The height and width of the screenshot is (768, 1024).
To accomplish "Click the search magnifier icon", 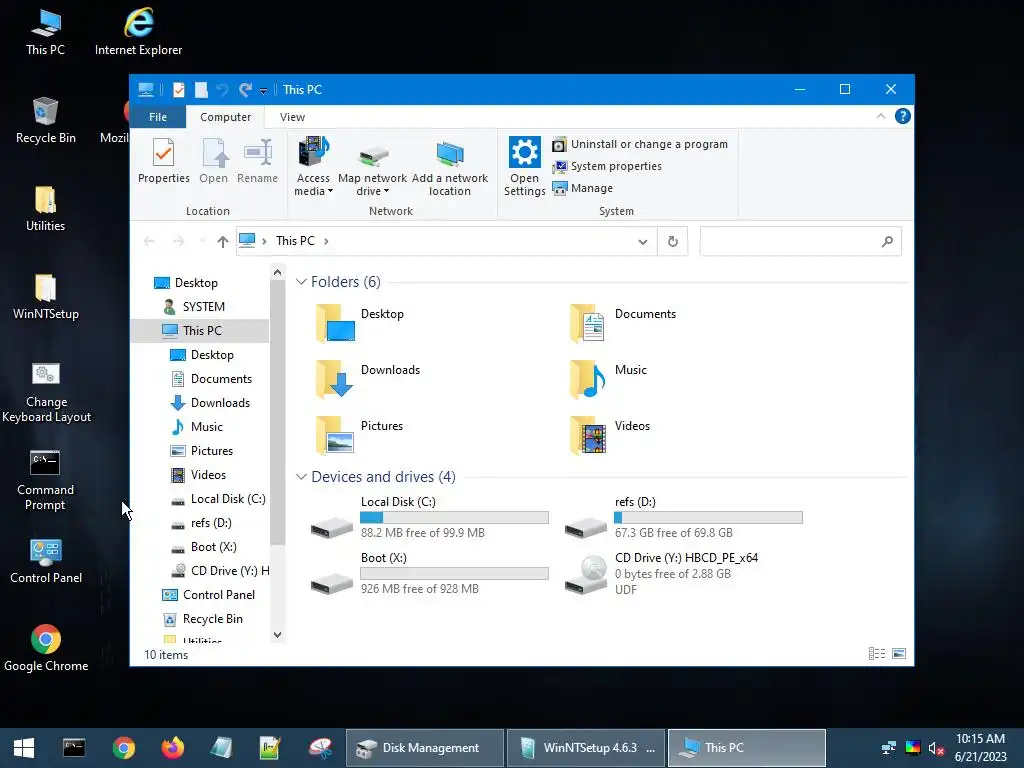I will [x=887, y=242].
